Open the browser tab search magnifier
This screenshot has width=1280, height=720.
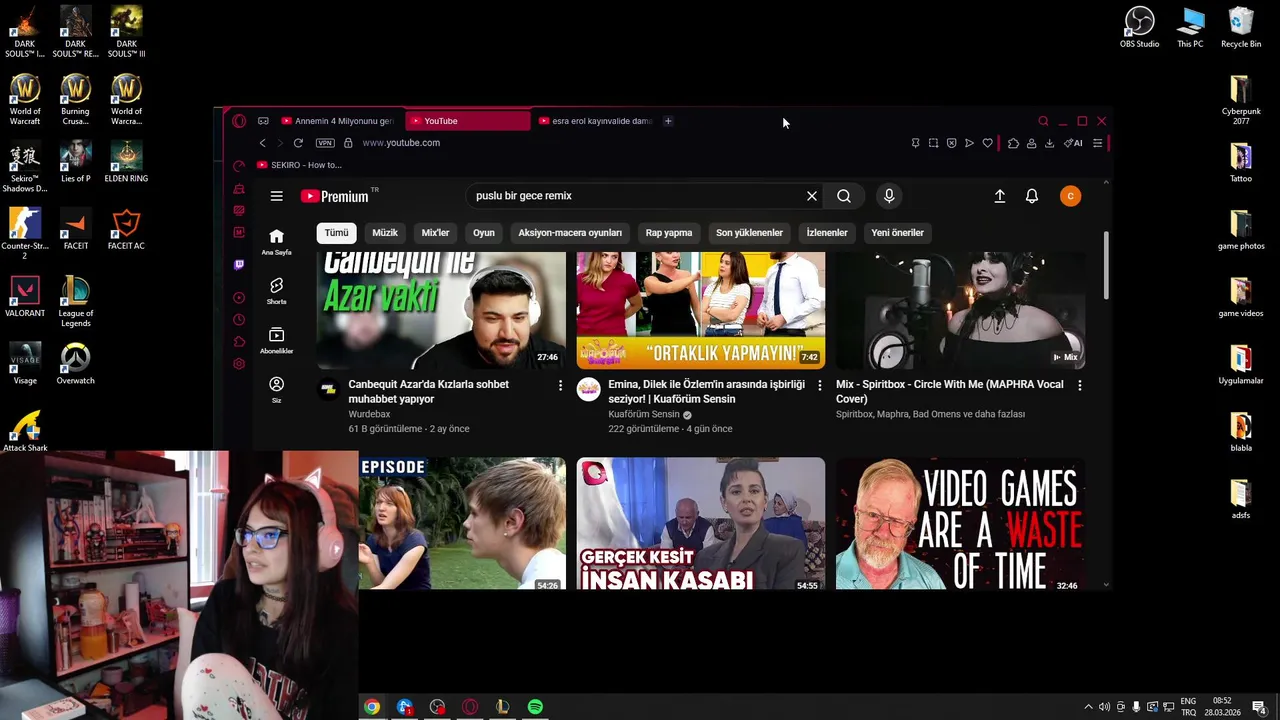point(1043,121)
